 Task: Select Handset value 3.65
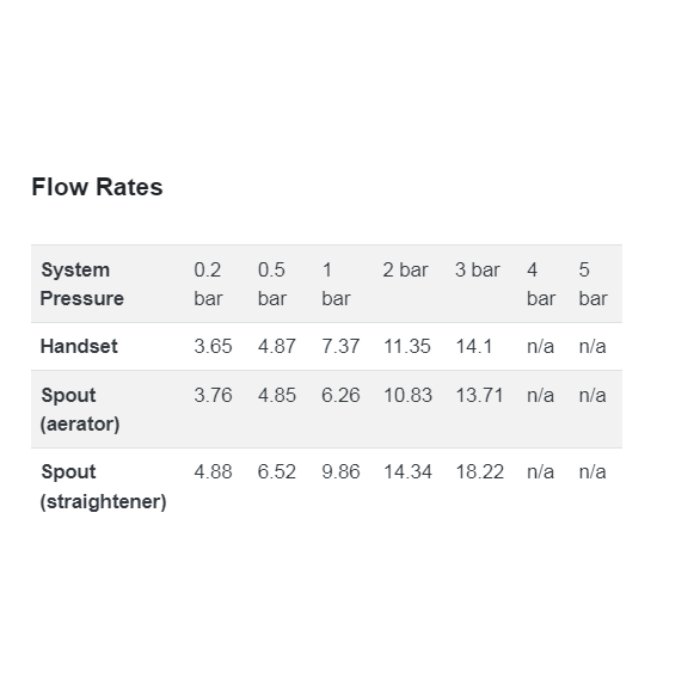[213, 346]
